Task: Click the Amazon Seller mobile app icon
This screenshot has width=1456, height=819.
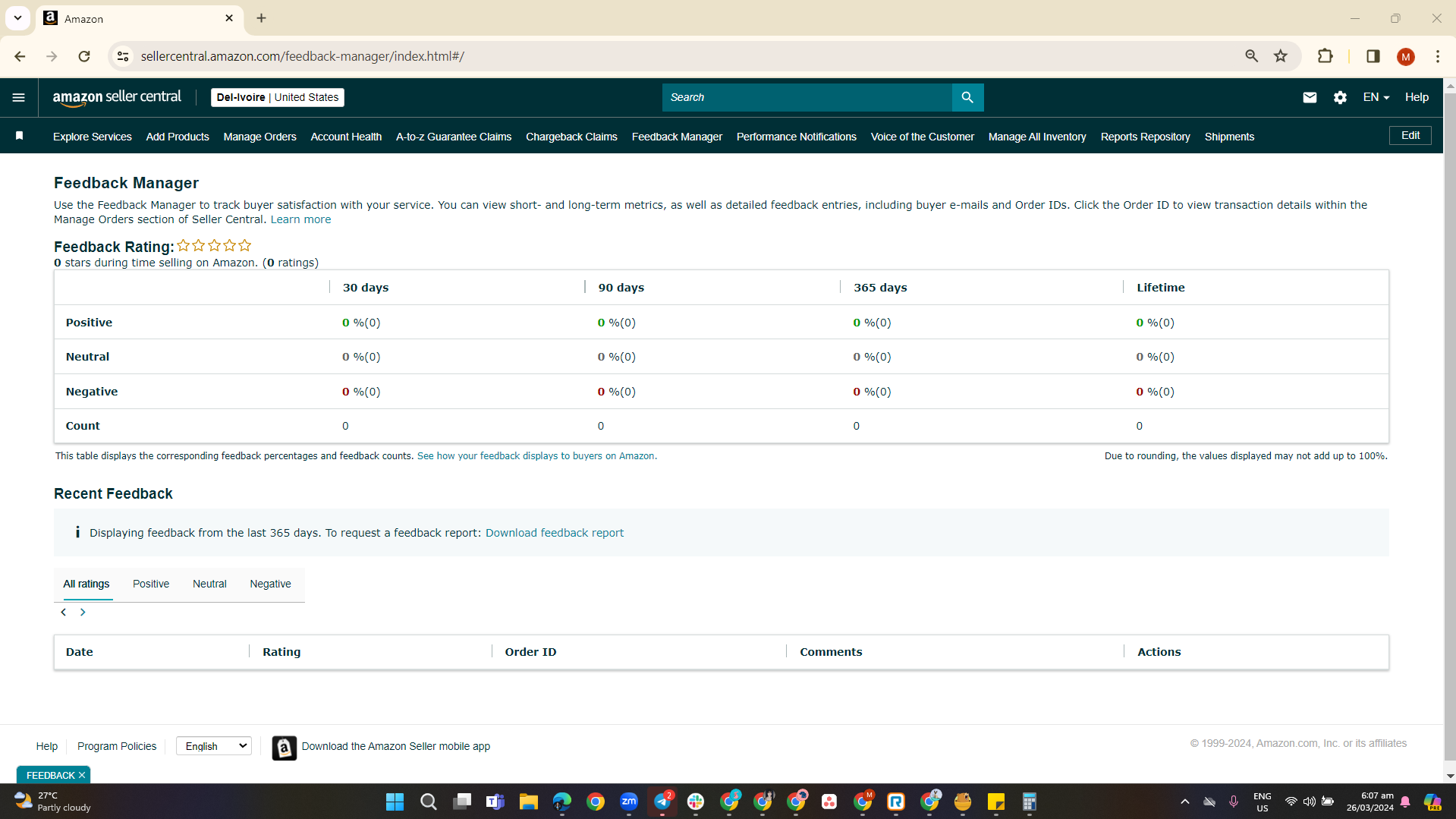Action: [x=285, y=748]
